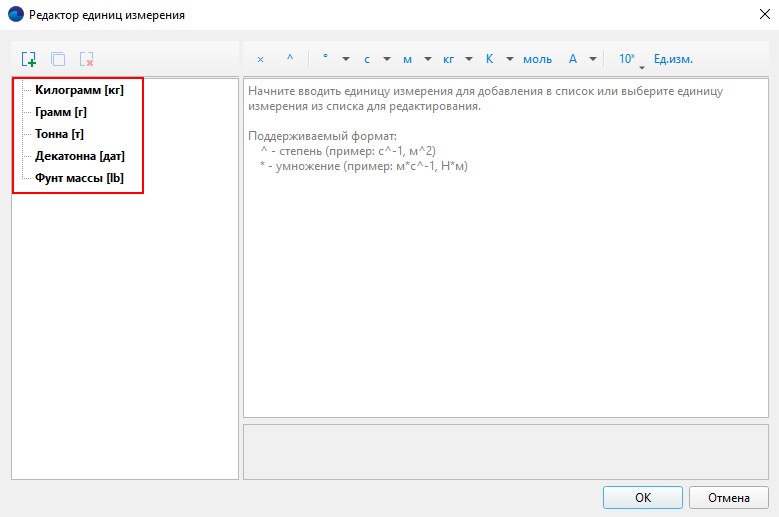Insert the degree ° unit symbol
779x517 pixels.
(x=325, y=59)
